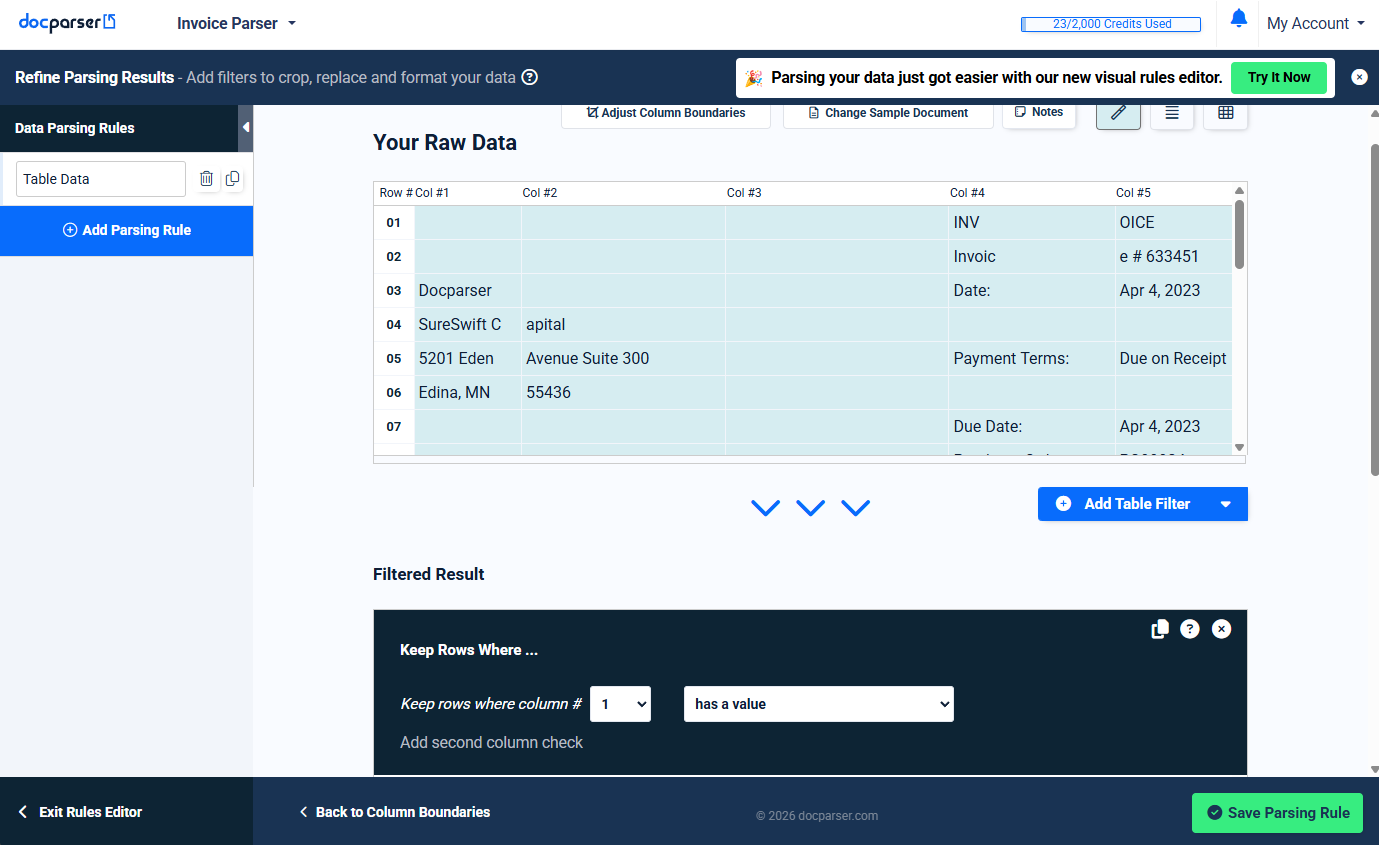Click Save Parsing Rule button
1379x845 pixels.
pos(1277,813)
